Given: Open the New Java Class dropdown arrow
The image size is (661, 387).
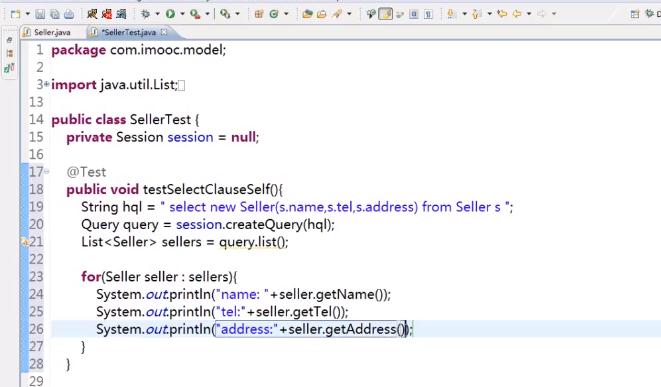Looking at the screenshot, I should 286,14.
